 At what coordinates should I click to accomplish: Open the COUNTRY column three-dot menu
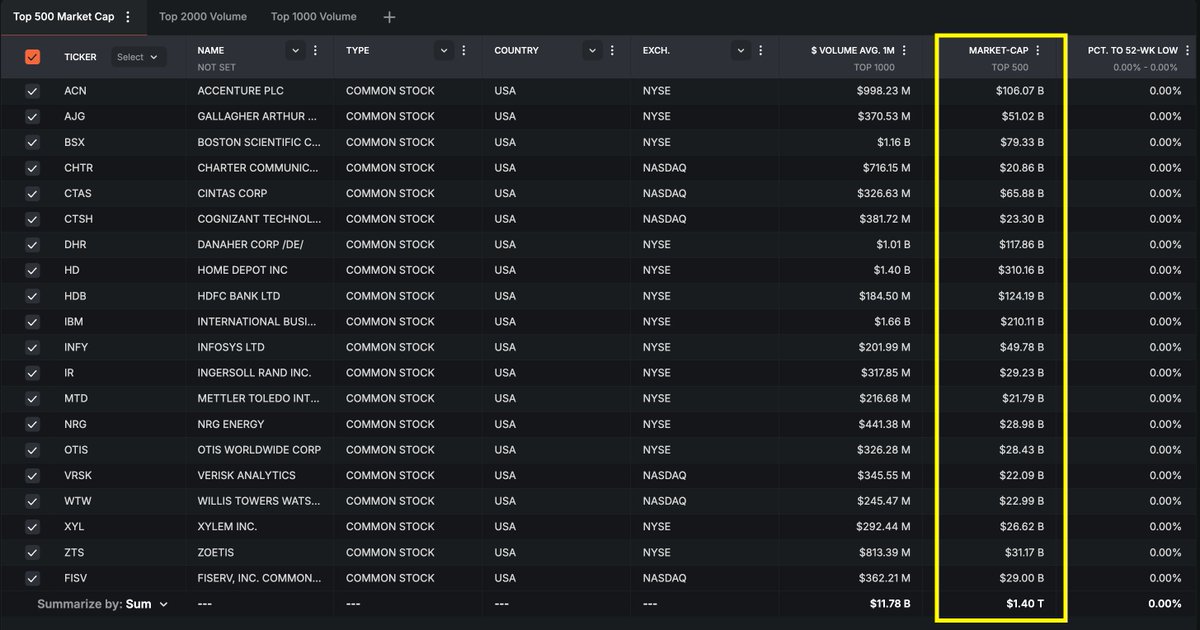[x=614, y=50]
